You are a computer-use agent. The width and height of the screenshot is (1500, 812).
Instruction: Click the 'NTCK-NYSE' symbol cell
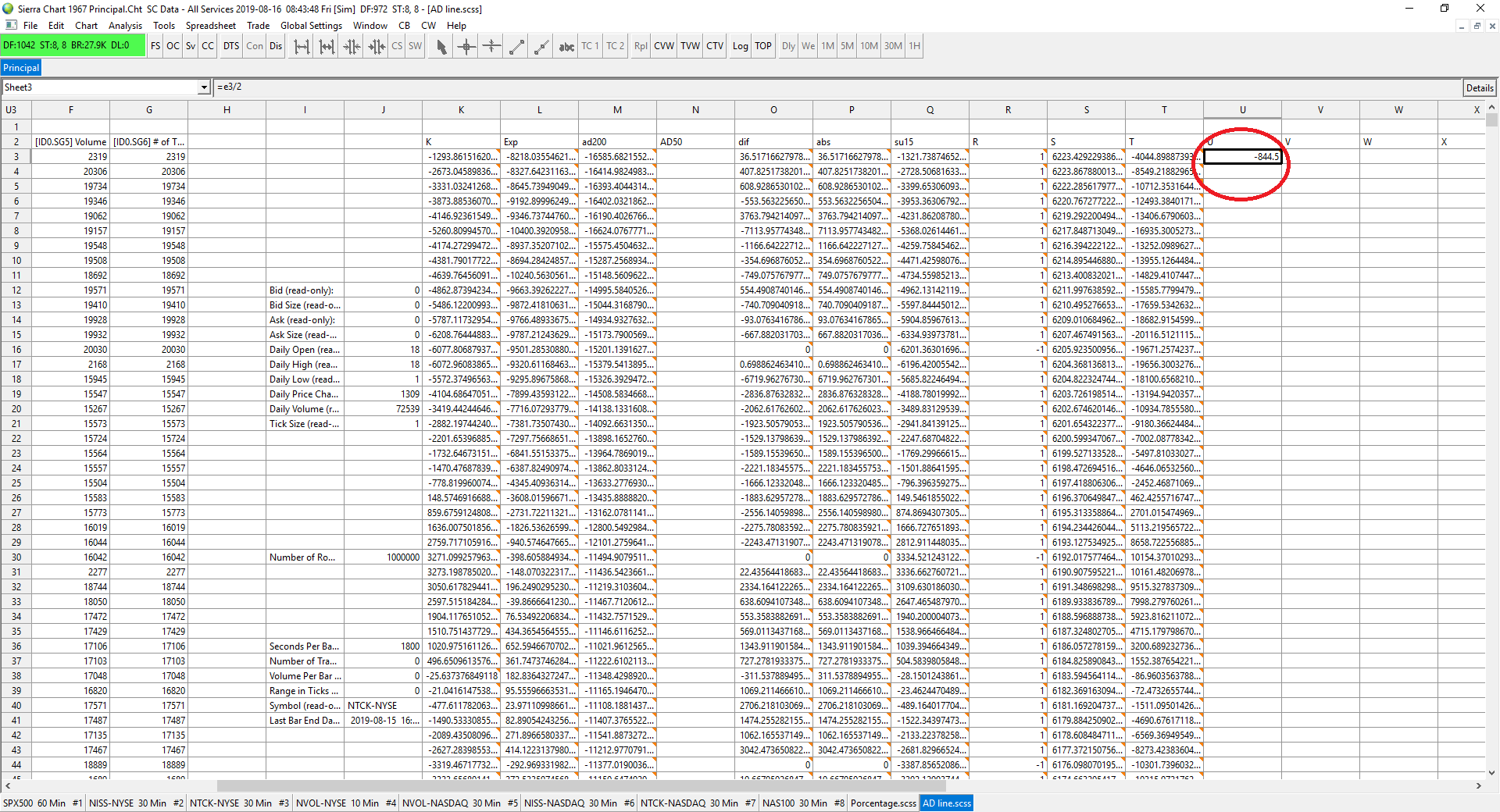click(383, 706)
